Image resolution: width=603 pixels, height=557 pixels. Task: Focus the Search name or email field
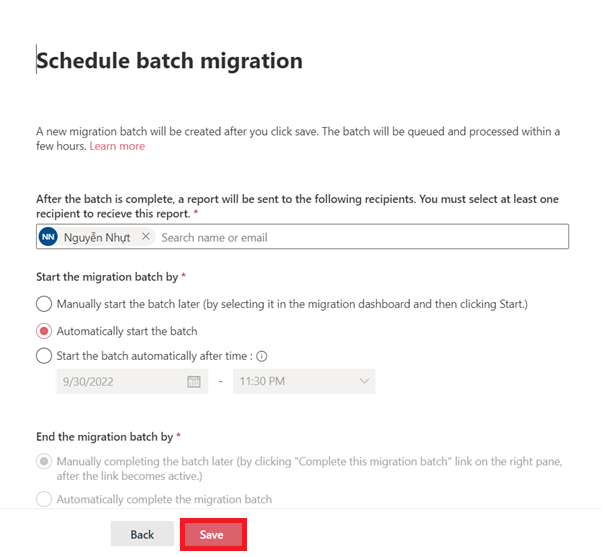[x=360, y=237]
